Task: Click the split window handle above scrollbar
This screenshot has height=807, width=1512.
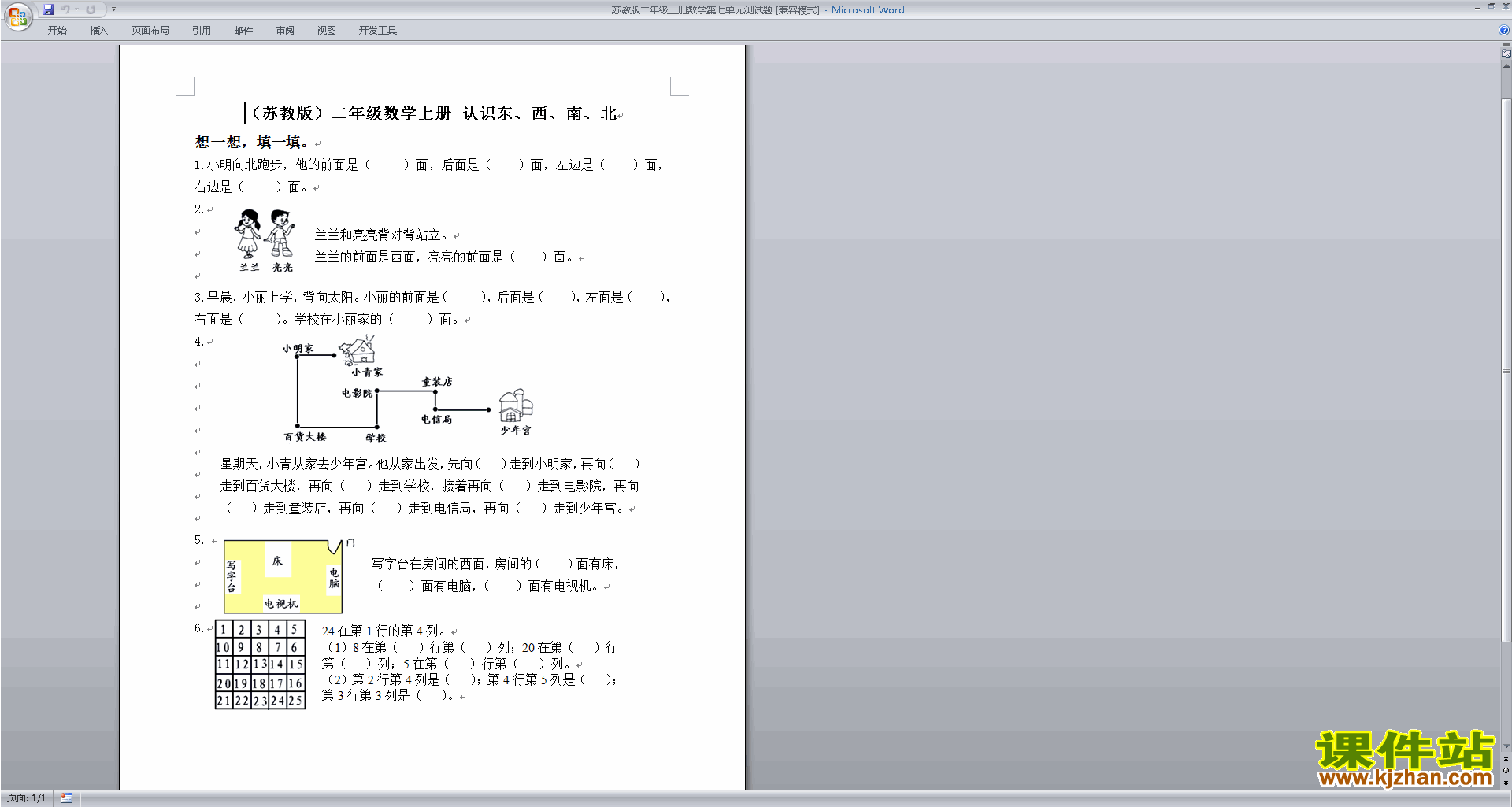Action: coord(1506,45)
